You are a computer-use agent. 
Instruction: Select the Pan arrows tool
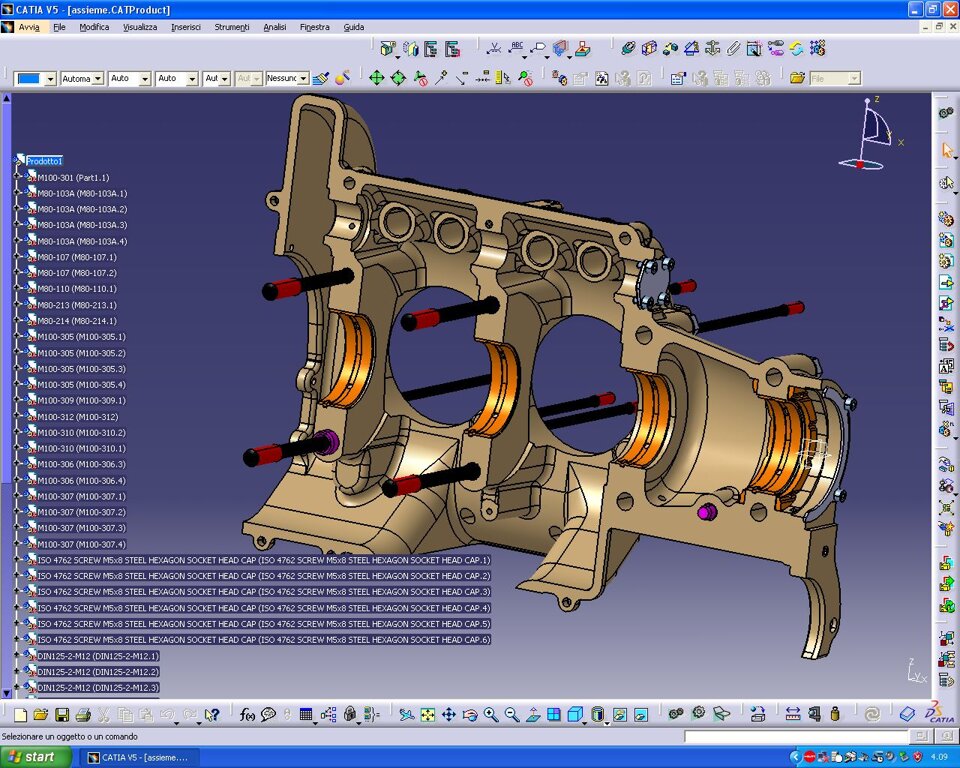click(448, 714)
